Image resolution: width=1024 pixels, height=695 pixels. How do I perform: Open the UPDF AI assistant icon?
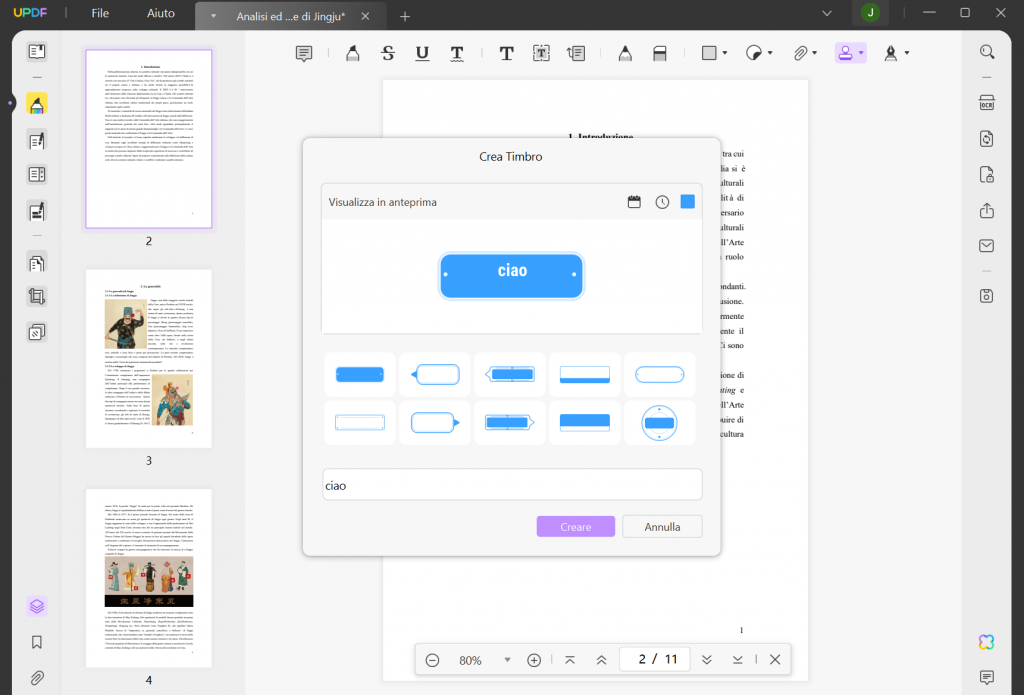tap(987, 642)
